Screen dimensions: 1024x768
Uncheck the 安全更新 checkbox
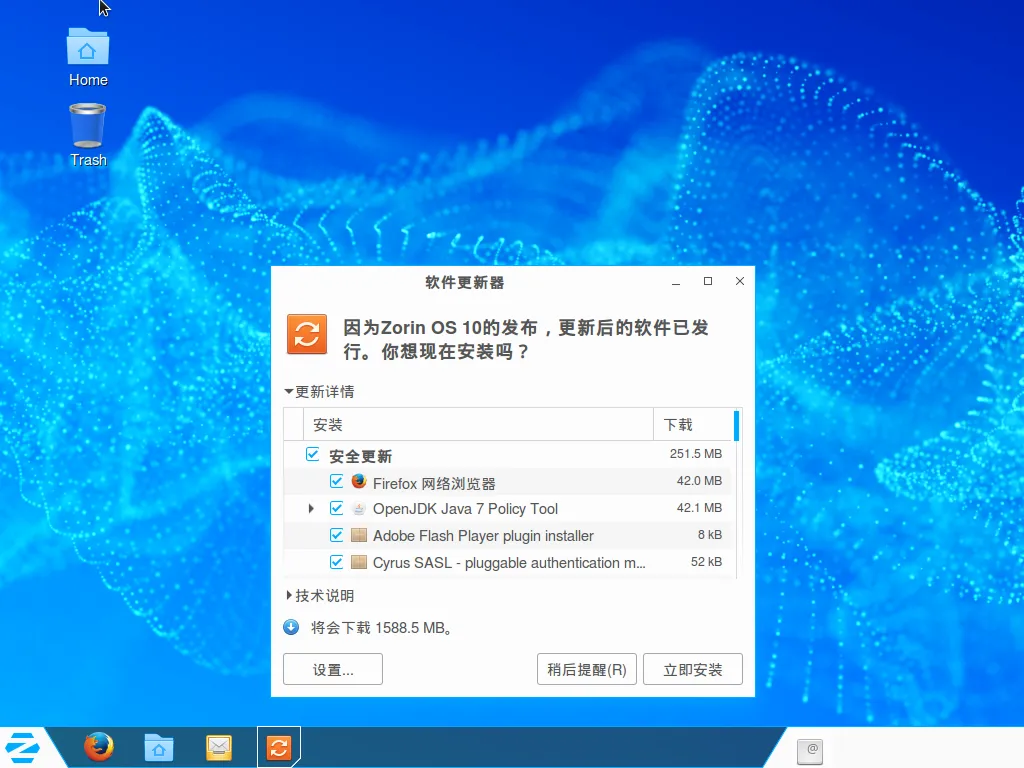(313, 455)
